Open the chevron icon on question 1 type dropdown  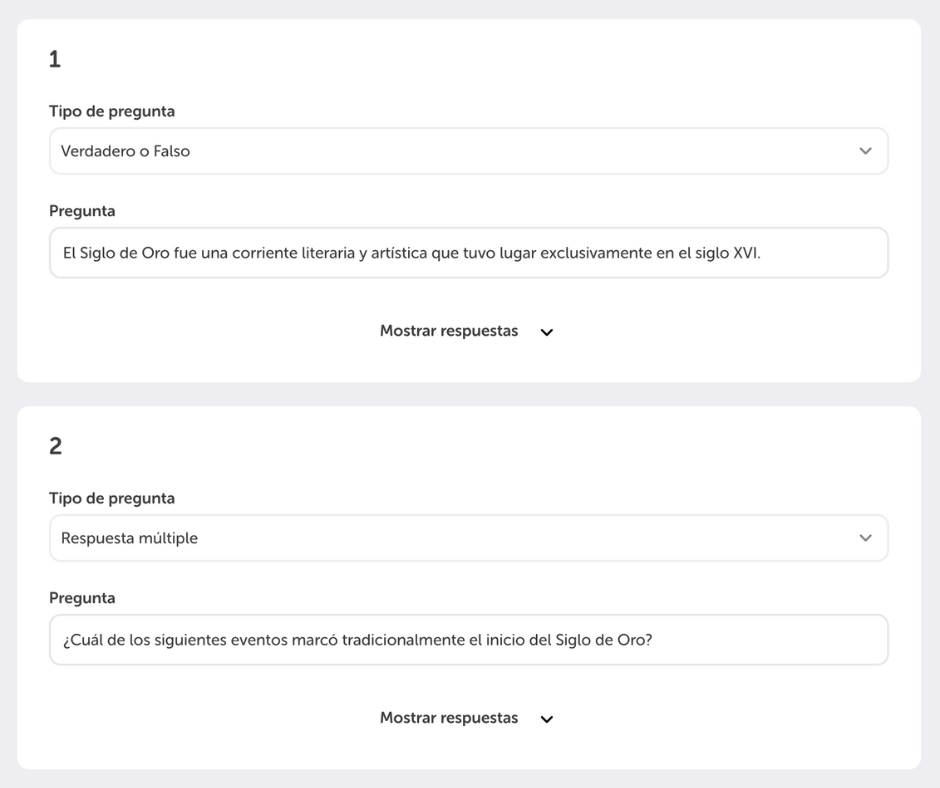coord(866,151)
